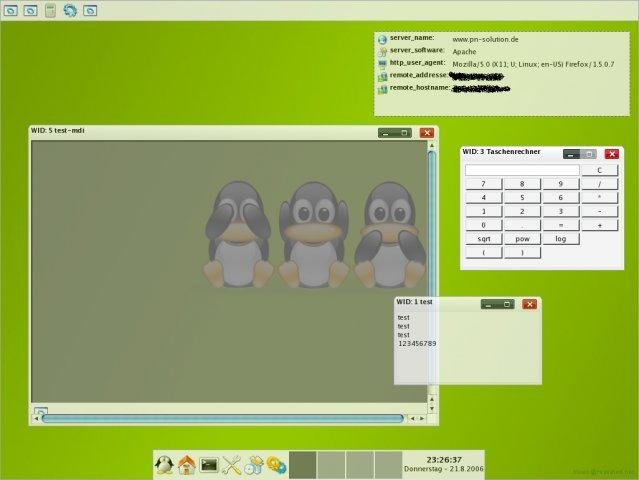Click the leftmost window icon in top taskbar
639x480 pixels.
pyautogui.click(x=11, y=11)
